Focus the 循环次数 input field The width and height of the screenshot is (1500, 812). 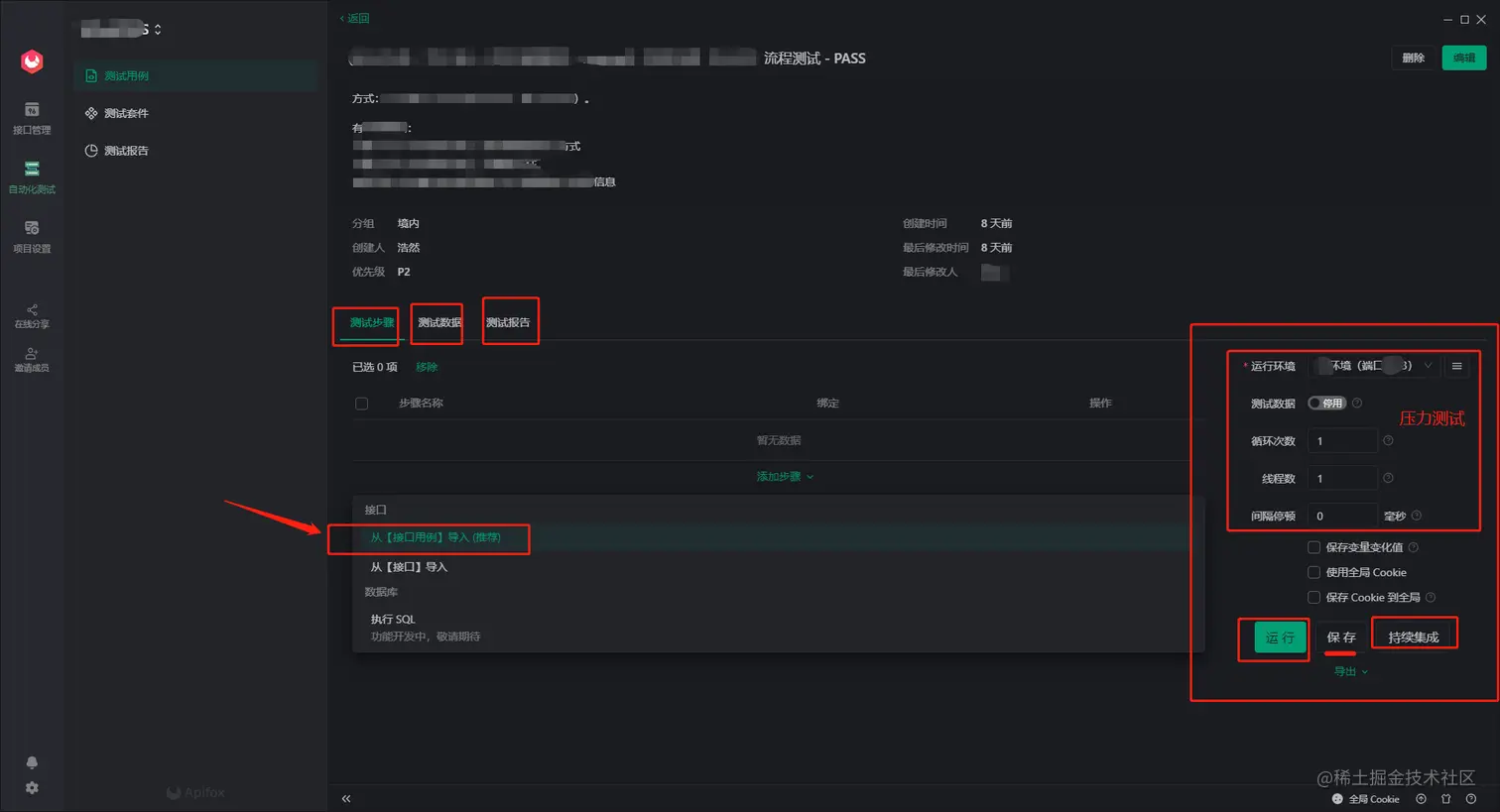1342,441
